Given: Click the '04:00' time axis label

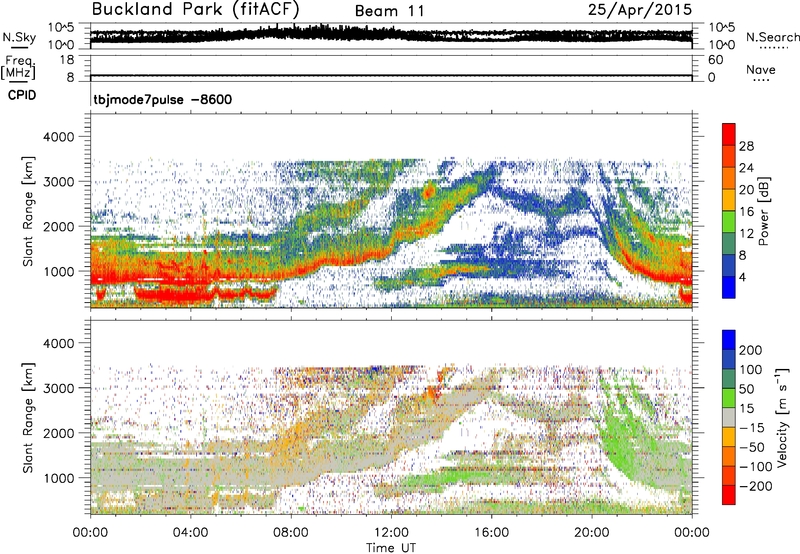Looking at the screenshot, I should pos(190,533).
